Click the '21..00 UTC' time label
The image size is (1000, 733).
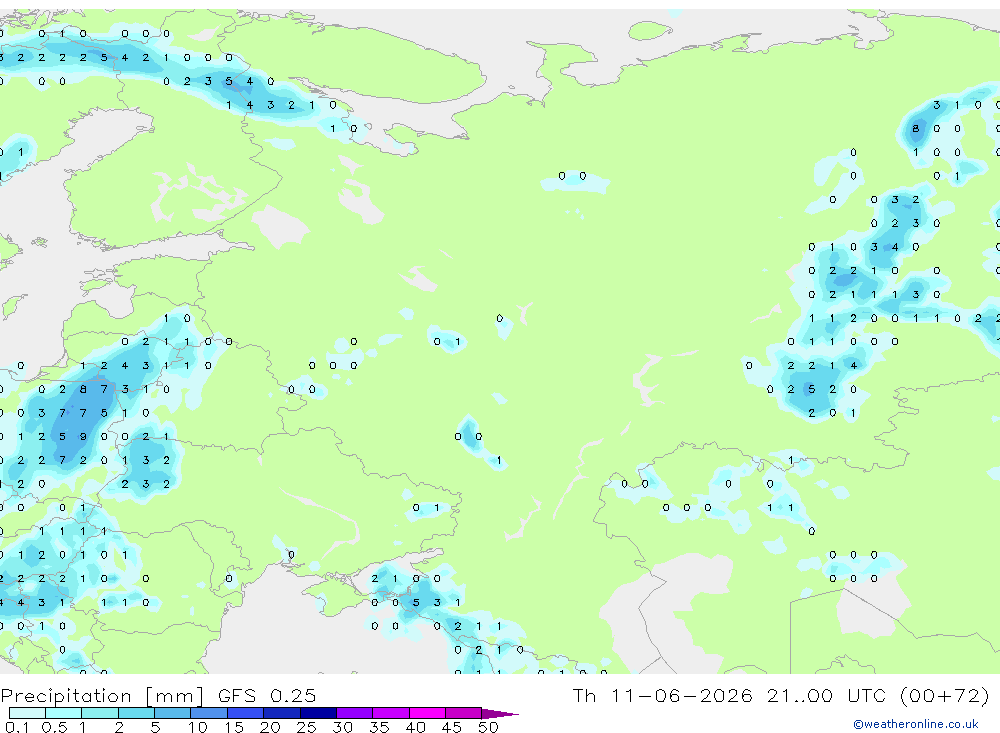828,695
